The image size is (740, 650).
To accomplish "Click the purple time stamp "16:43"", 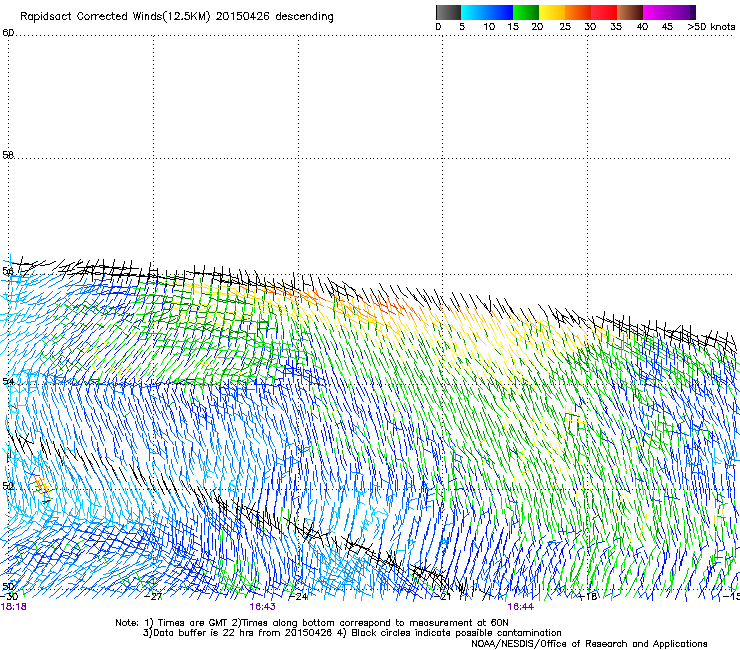I will click(x=262, y=607).
